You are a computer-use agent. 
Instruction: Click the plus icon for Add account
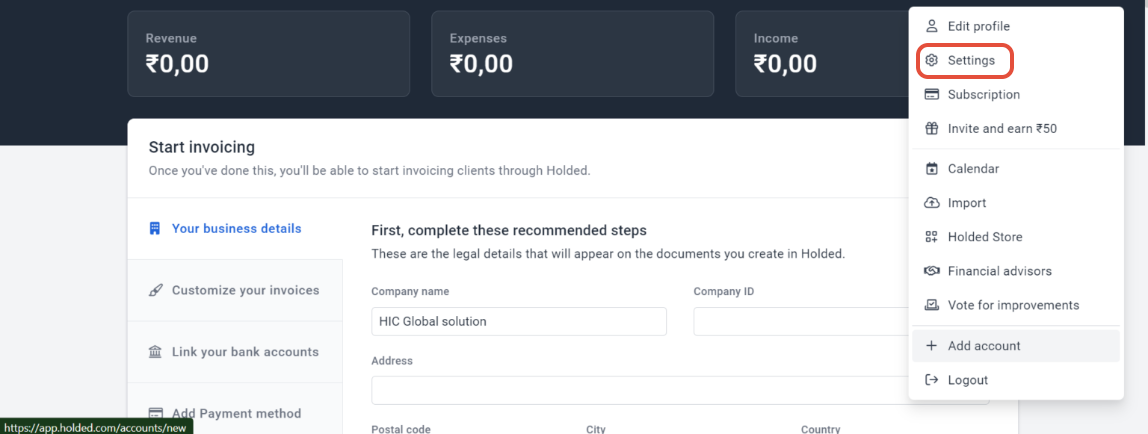(932, 346)
